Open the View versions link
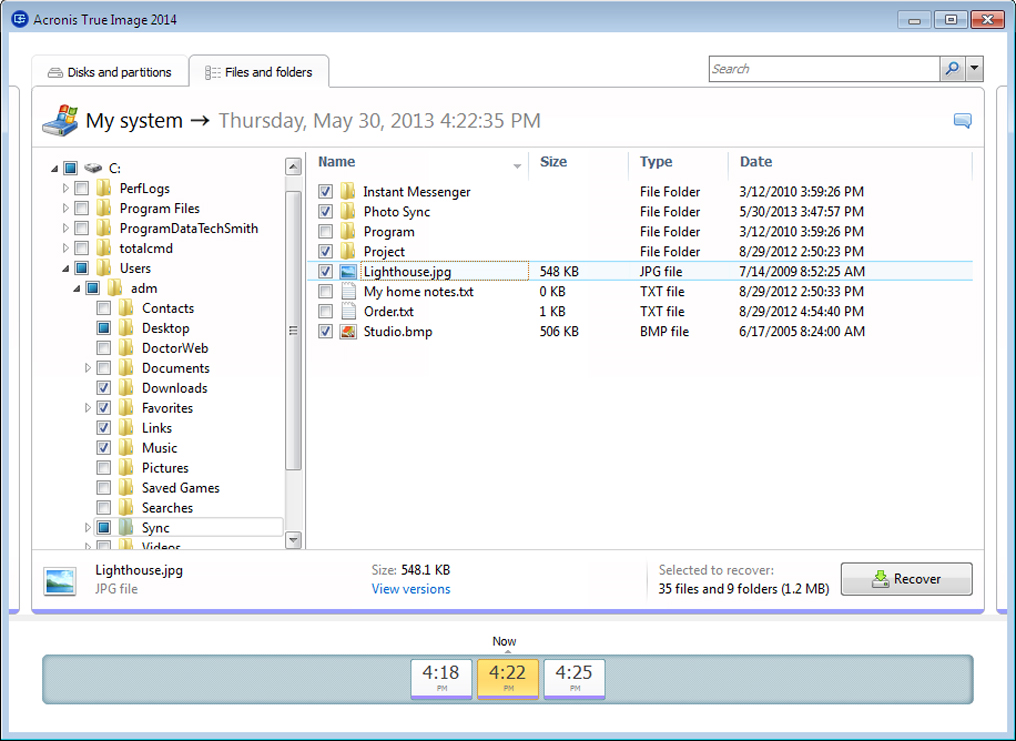The width and height of the screenshot is (1016, 741). [x=411, y=589]
